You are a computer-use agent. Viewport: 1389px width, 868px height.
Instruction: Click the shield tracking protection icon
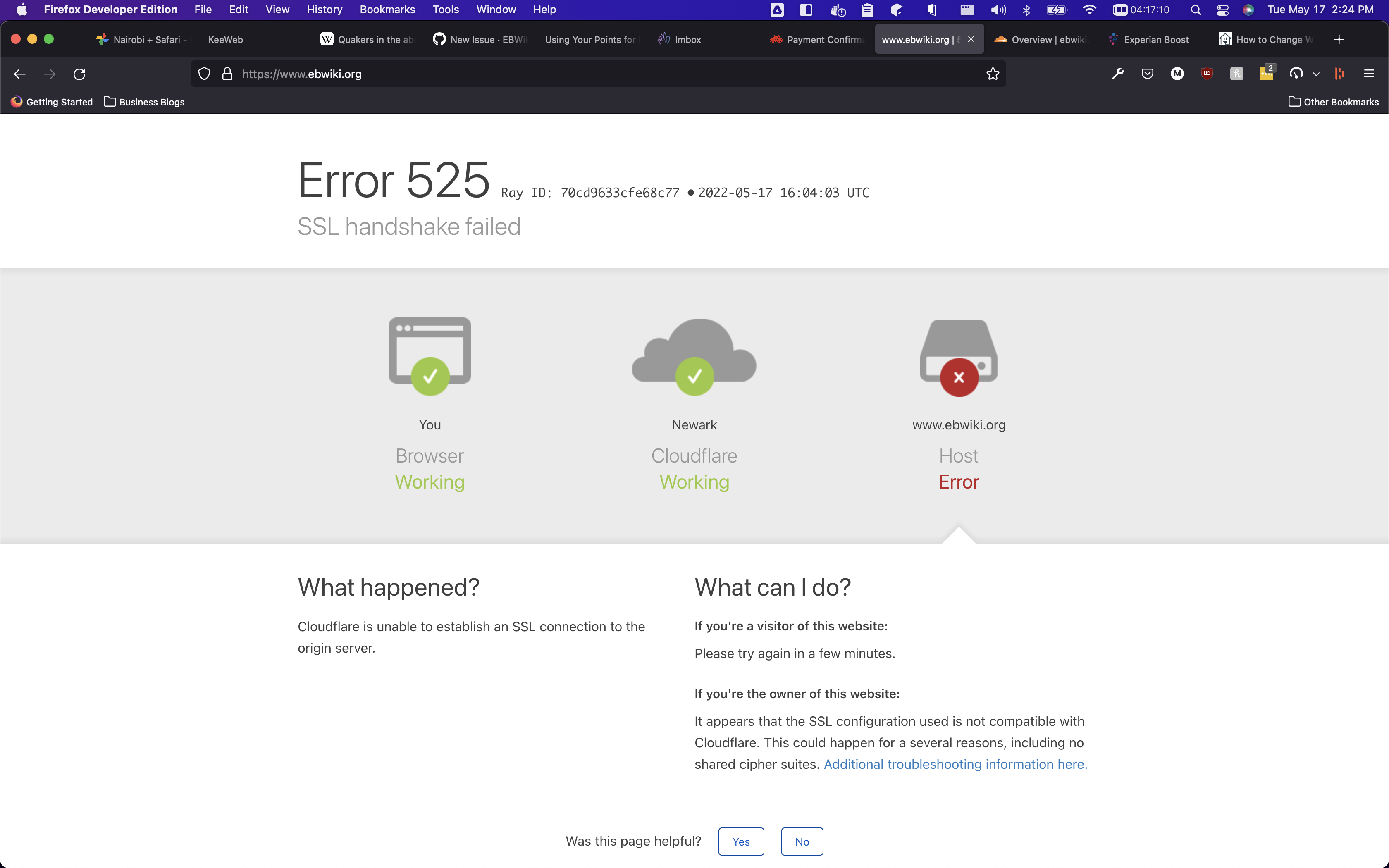[204, 74]
